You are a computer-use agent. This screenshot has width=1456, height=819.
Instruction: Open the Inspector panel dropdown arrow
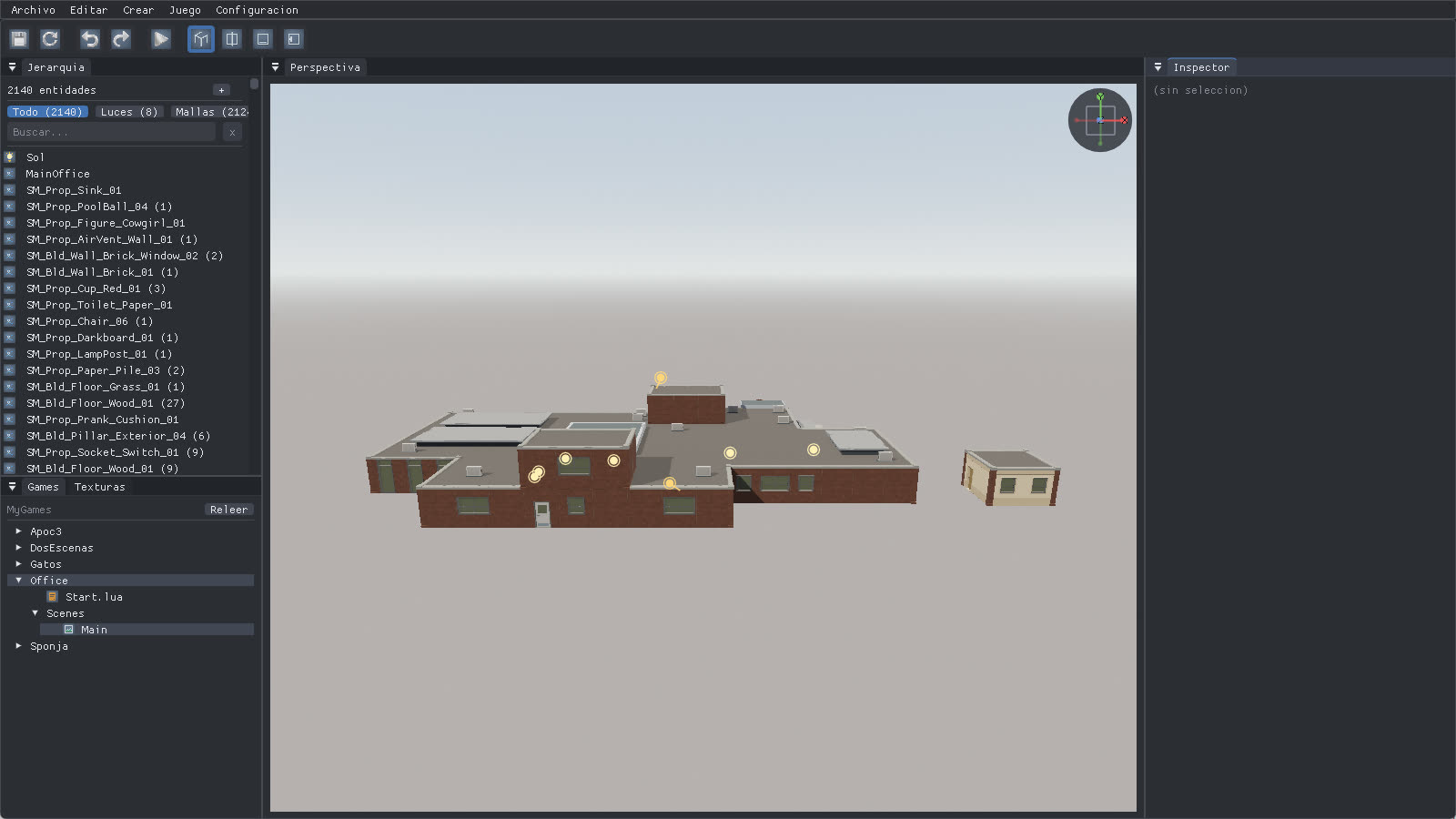coord(1158,67)
